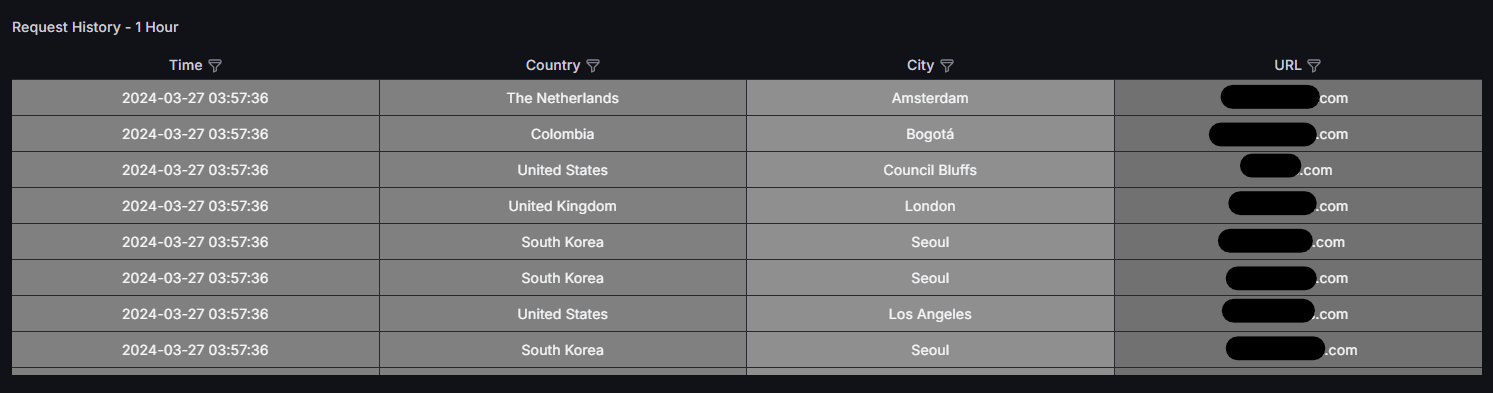The height and width of the screenshot is (393, 1493).
Task: Click the United Kingdom country cell
Action: click(x=563, y=206)
